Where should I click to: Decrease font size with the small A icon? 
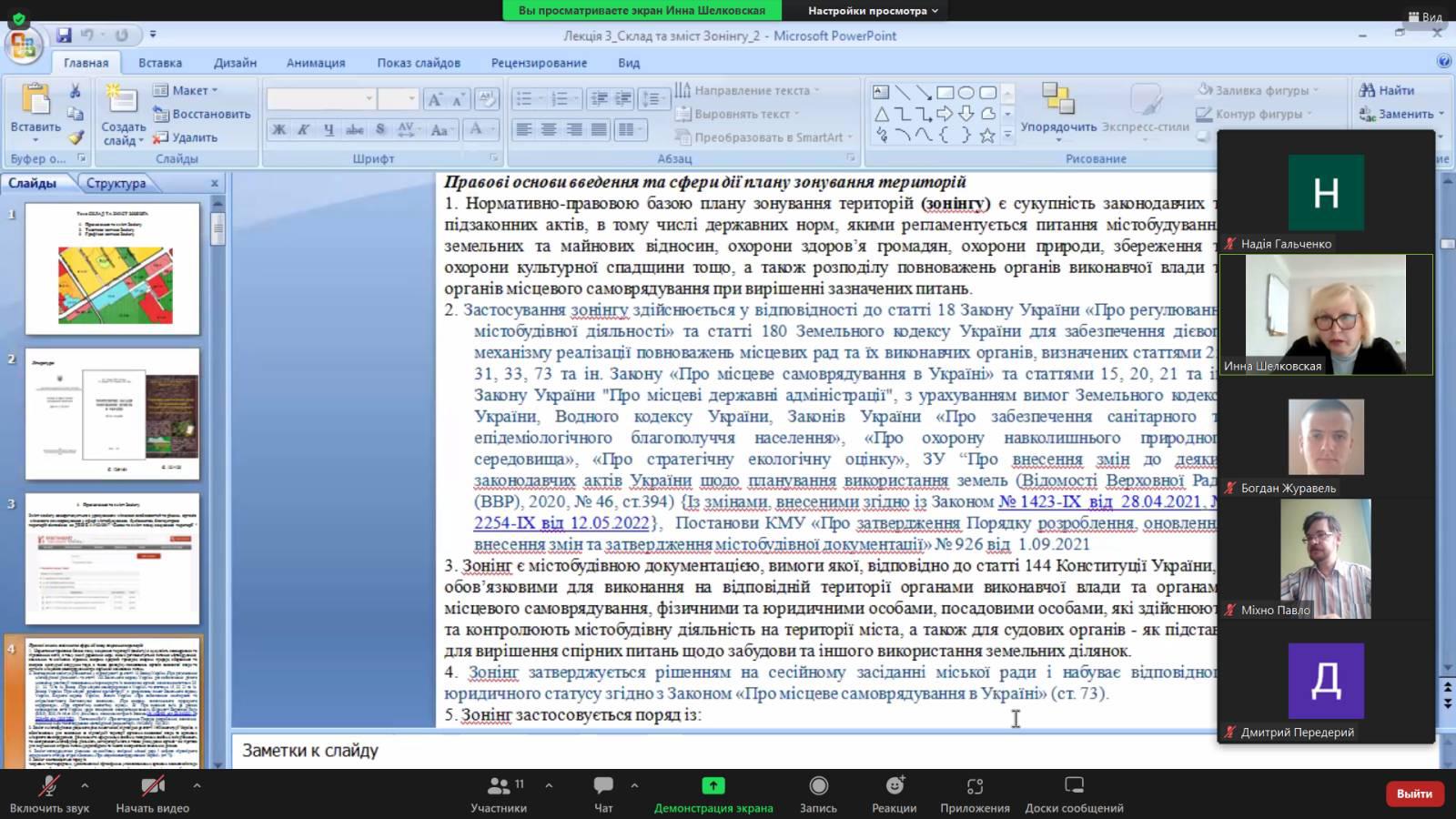(458, 99)
